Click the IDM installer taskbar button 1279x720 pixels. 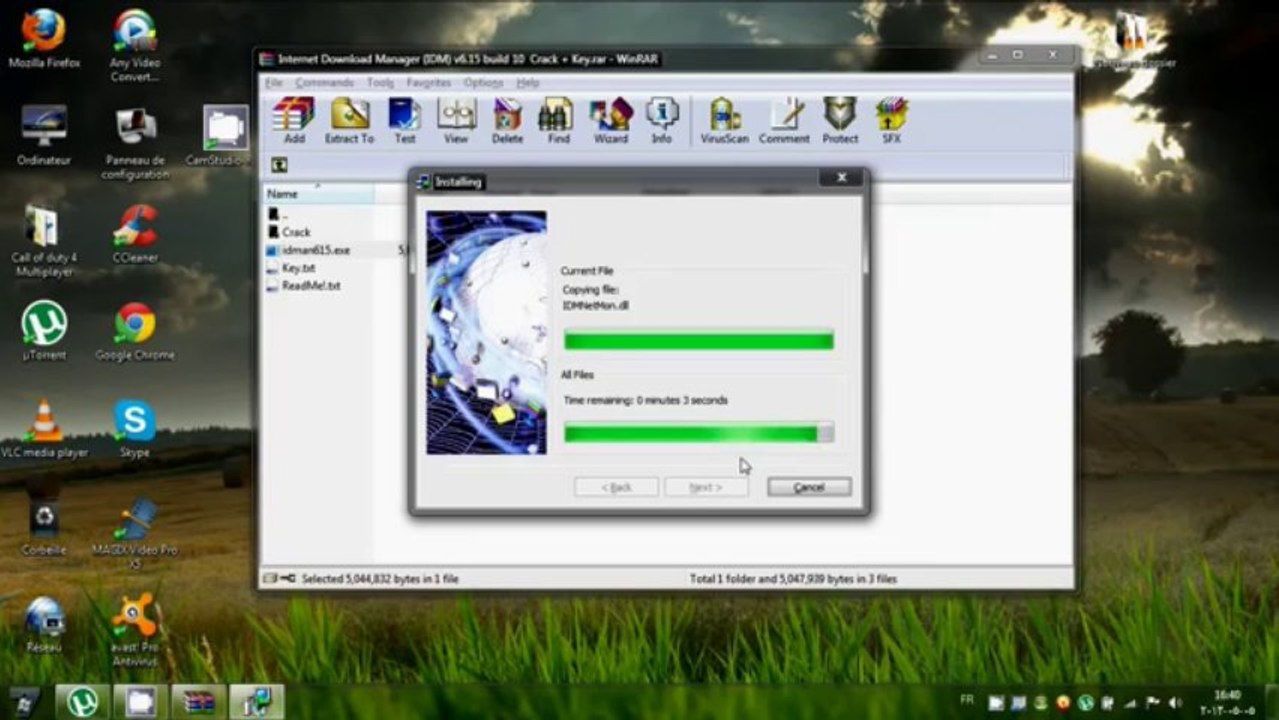pyautogui.click(x=257, y=701)
